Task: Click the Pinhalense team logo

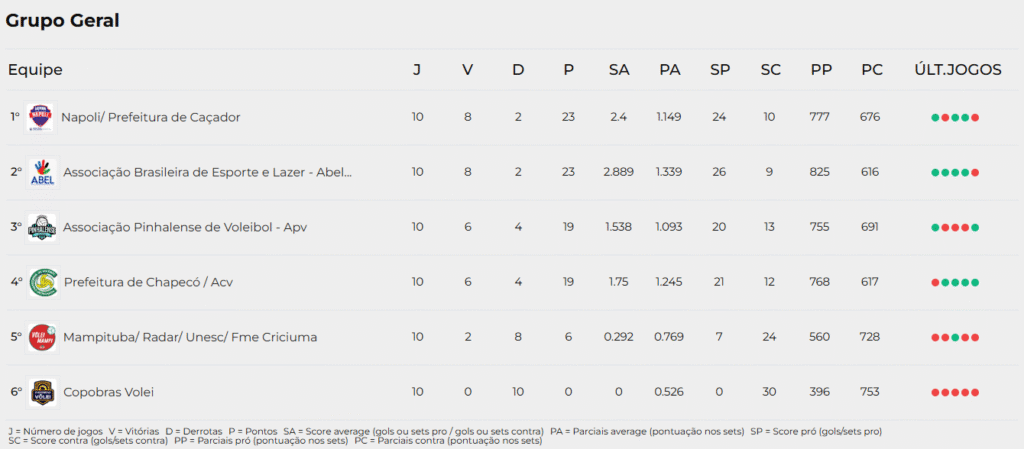Action: 42,228
